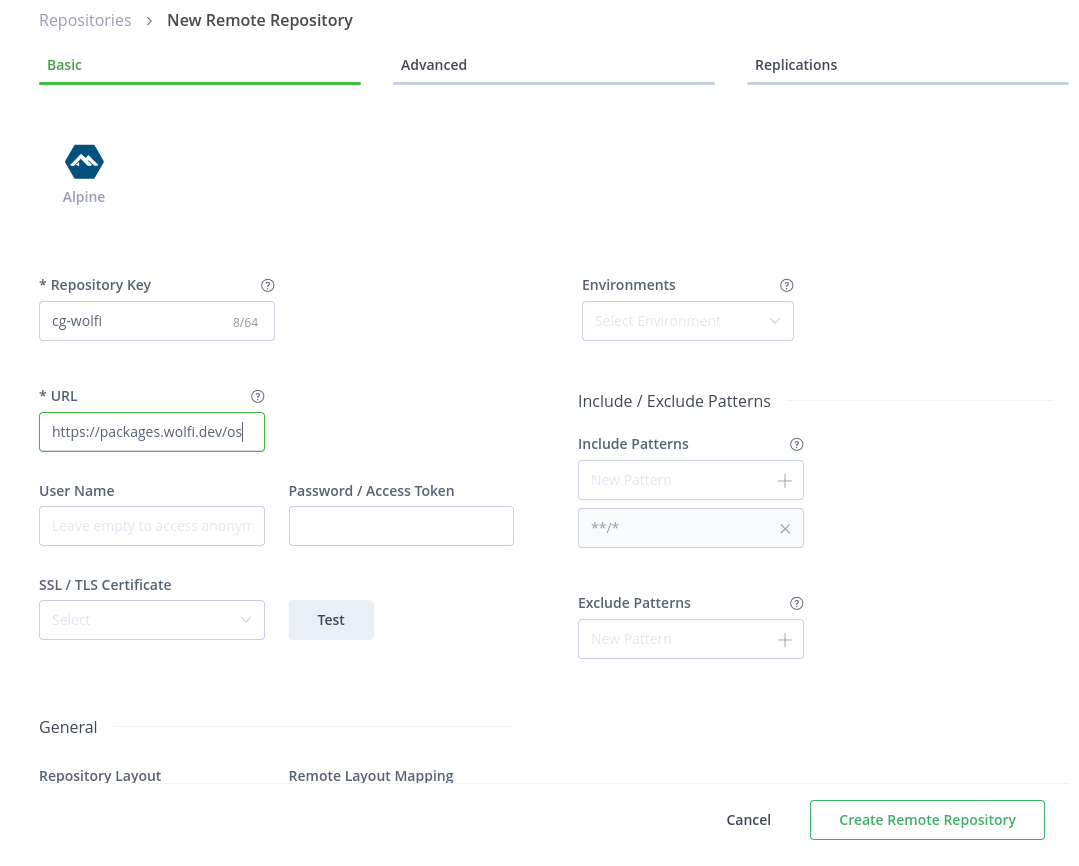Open the Exclude Patterns help tooltip
Image resolution: width=1079 pixels, height=866 pixels.
[796, 603]
